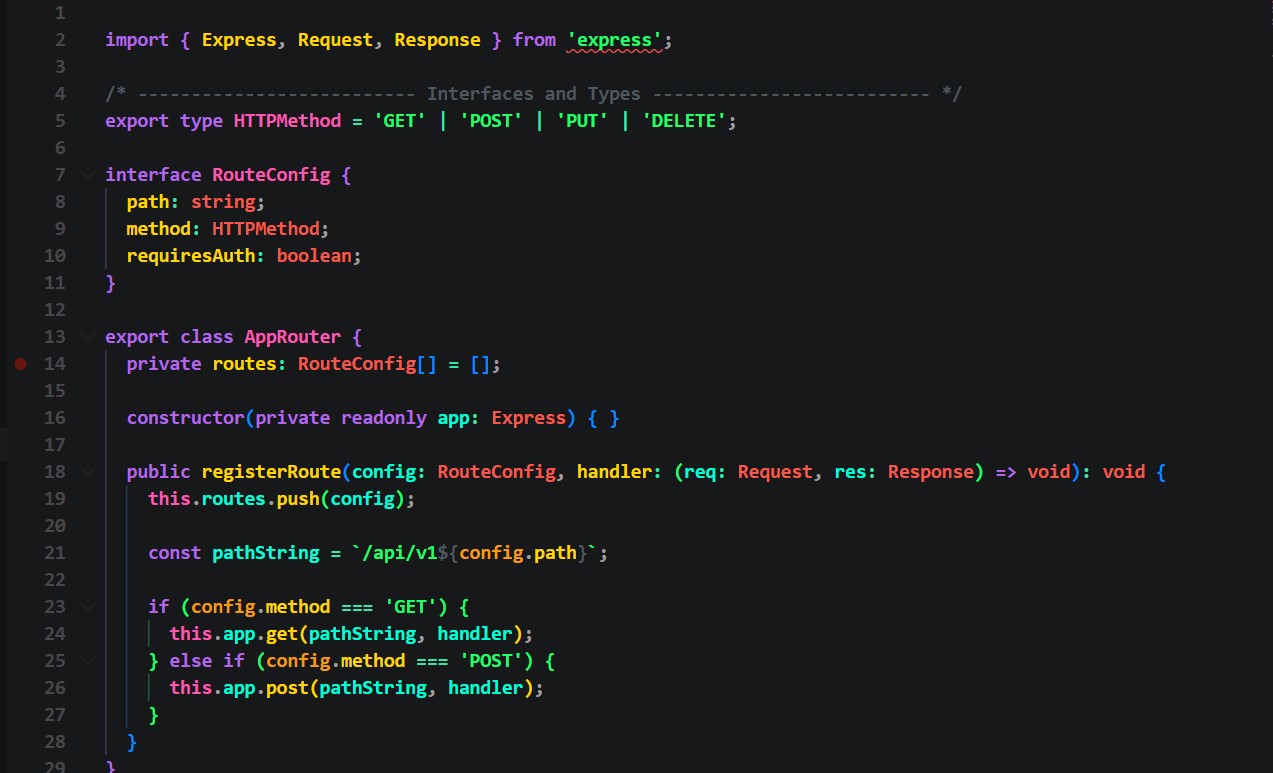
Task: Click the 'path' property in the interface
Action: [147, 202]
